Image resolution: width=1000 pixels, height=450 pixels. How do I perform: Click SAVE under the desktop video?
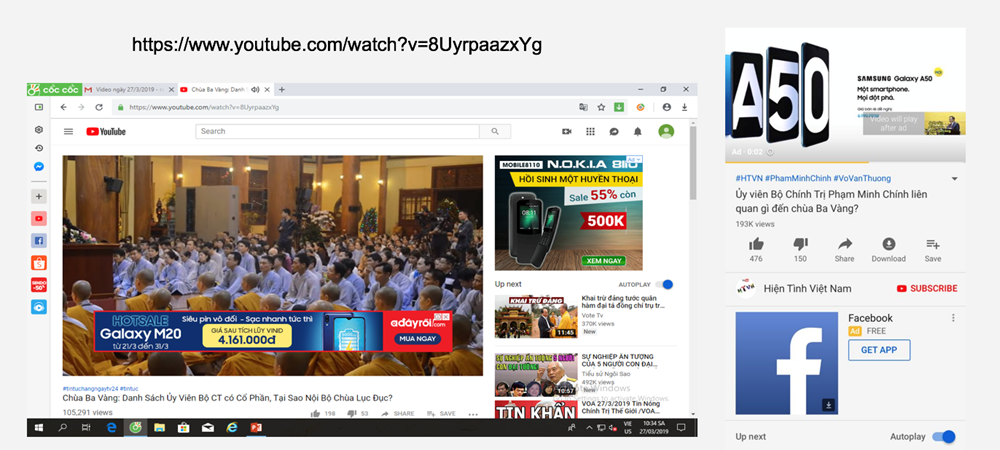441,414
